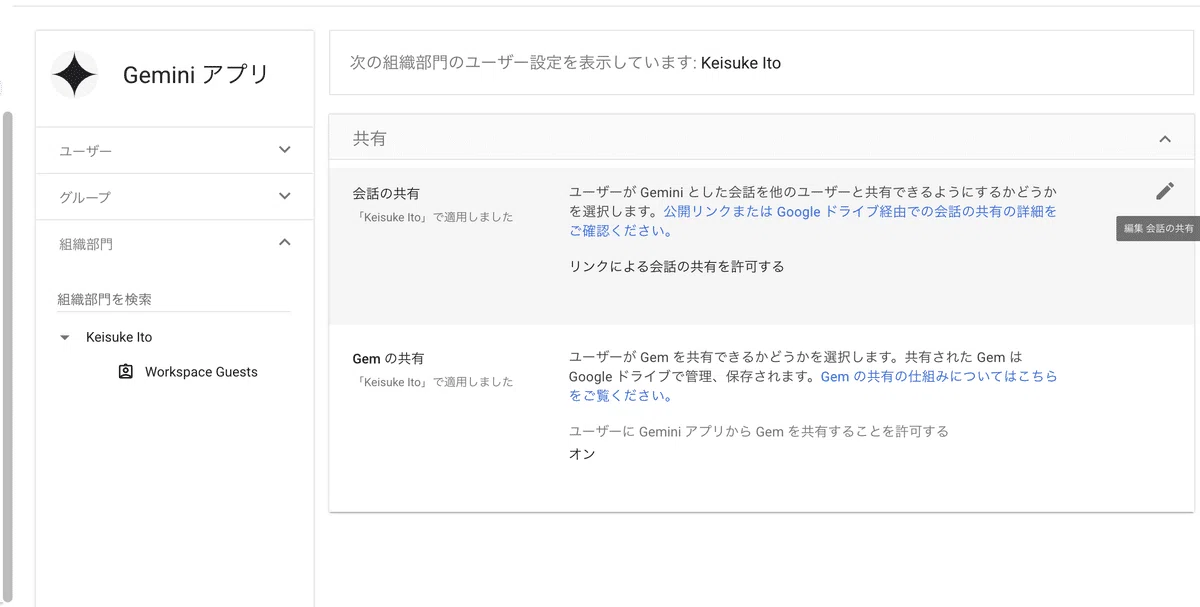Image resolution: width=1200 pixels, height=607 pixels.
Task: Click リンクによる会話の共有を許可する text
Action: tap(677, 266)
